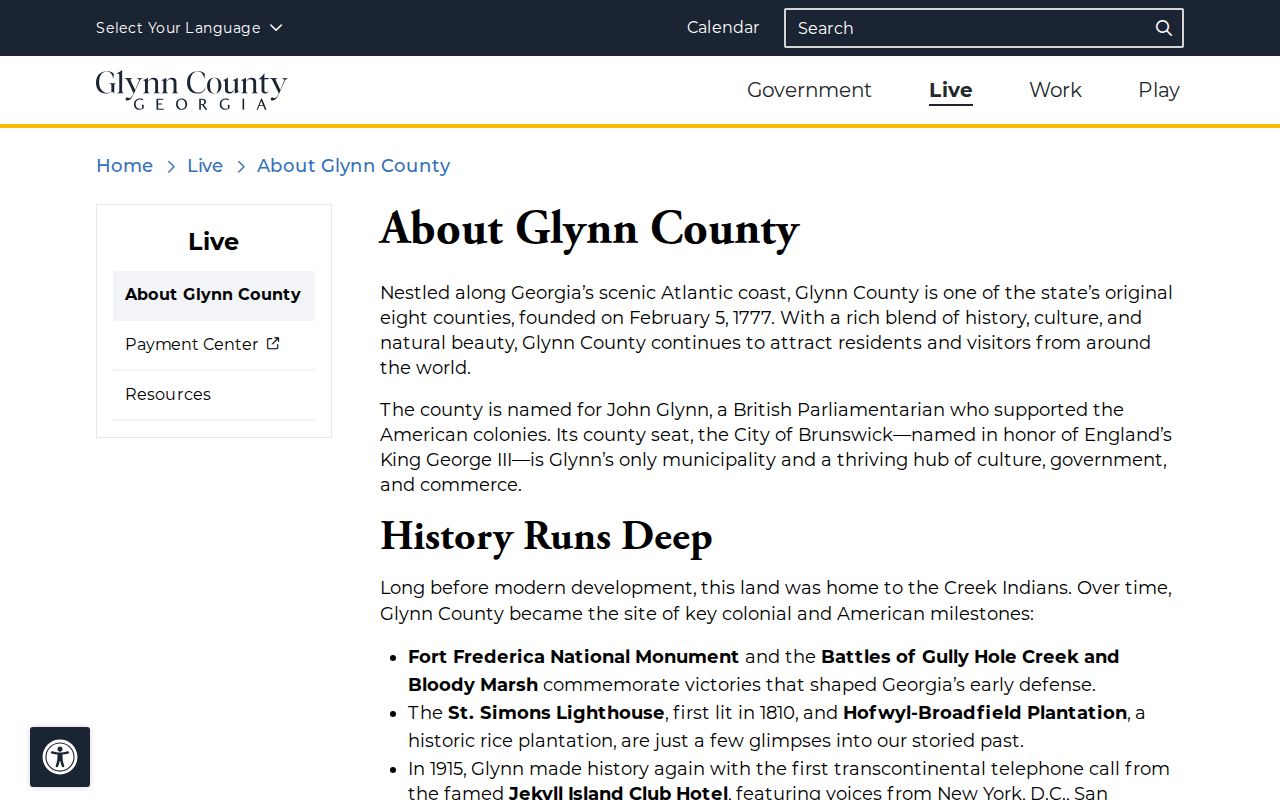The width and height of the screenshot is (1280, 800).
Task: Click the History Runs Deep heading
Action: pos(546,536)
